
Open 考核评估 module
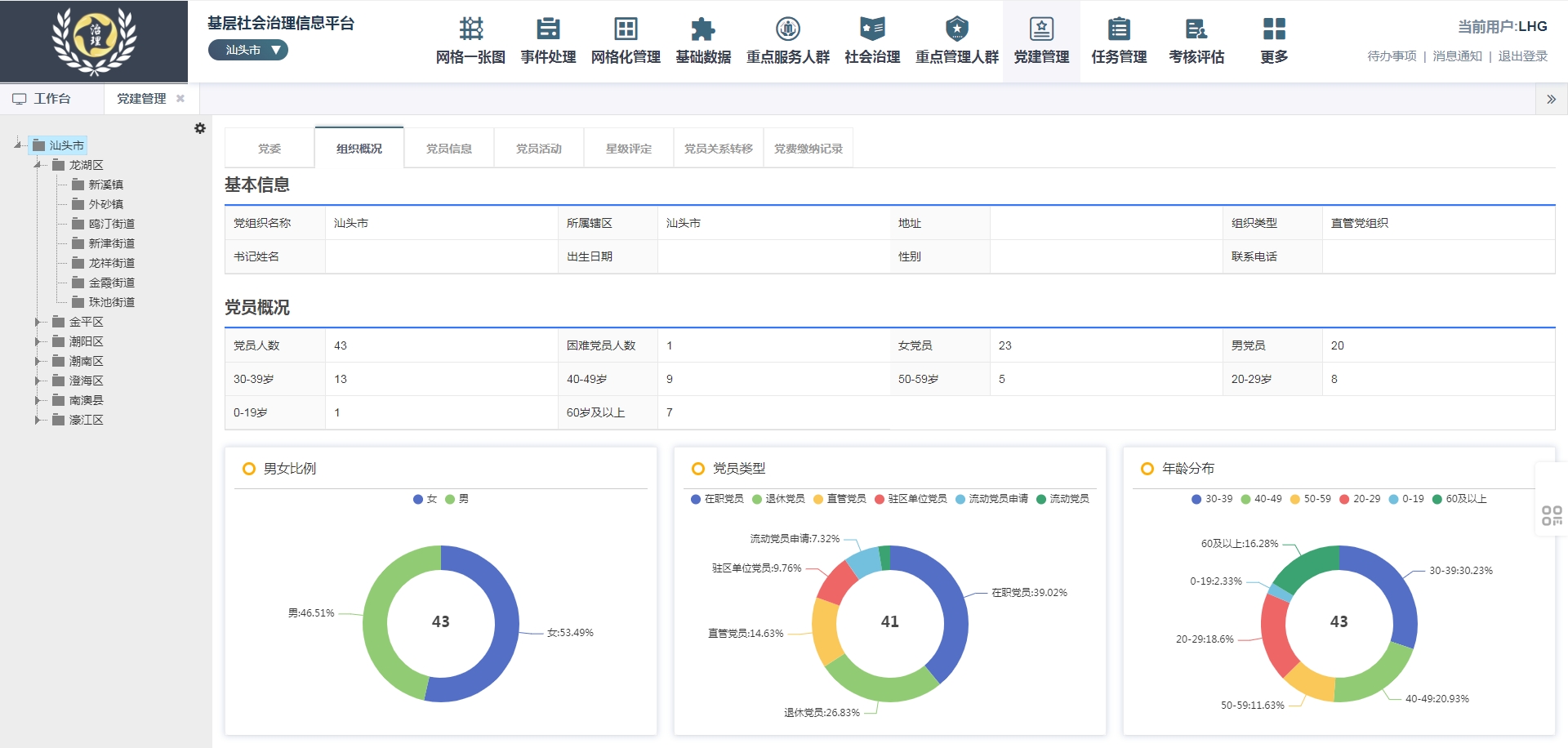click(1196, 41)
